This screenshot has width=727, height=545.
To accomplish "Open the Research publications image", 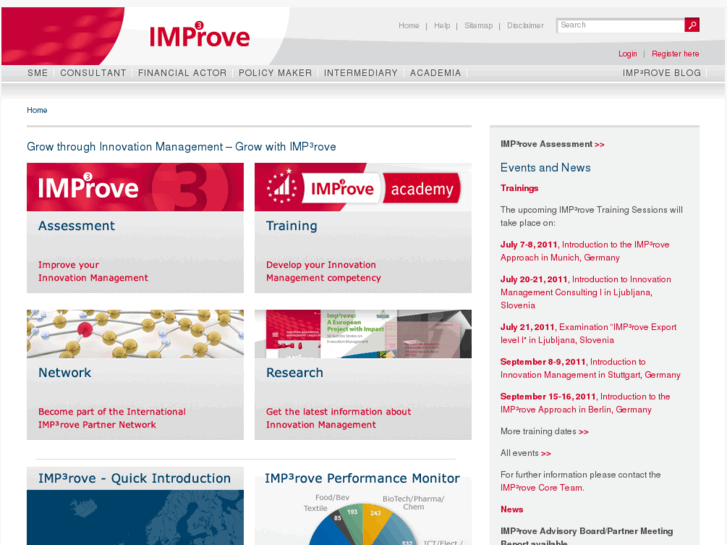I will (x=363, y=333).
